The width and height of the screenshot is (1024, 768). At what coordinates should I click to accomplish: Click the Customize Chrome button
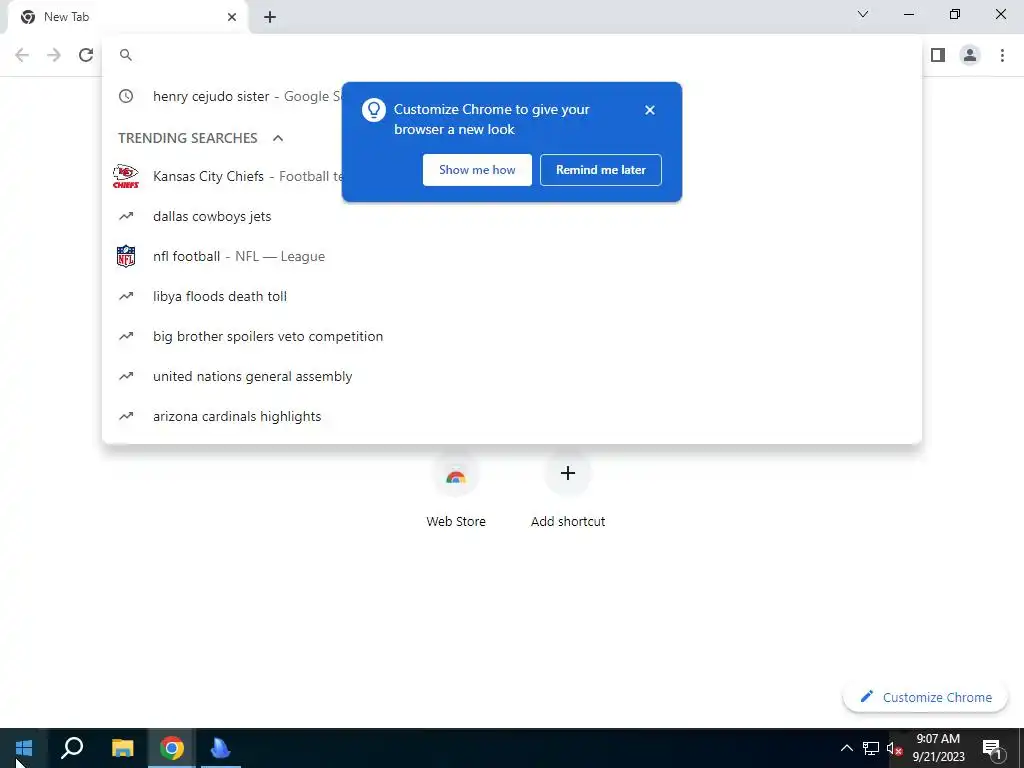click(925, 697)
